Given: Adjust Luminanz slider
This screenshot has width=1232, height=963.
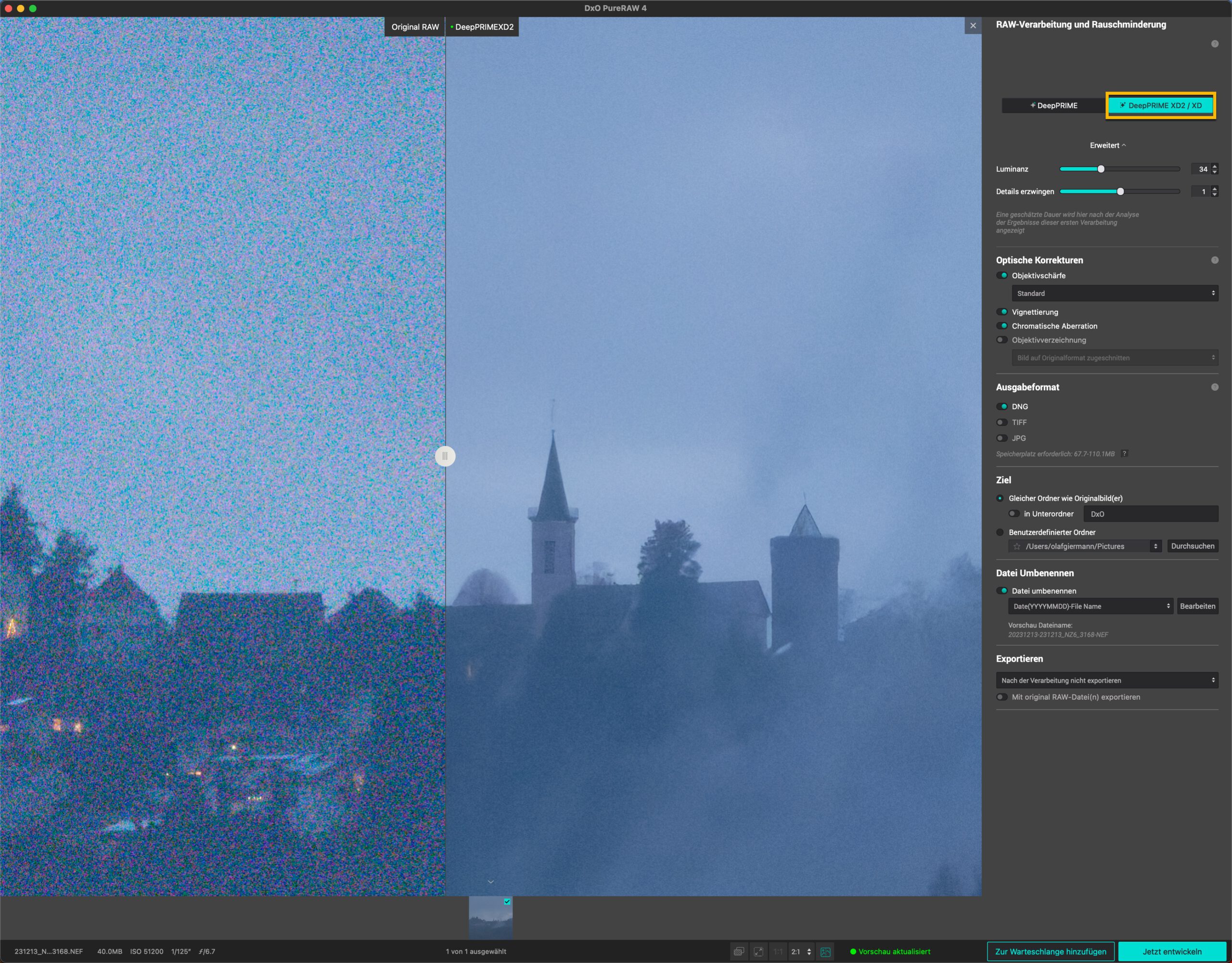Looking at the screenshot, I should tap(1101, 168).
